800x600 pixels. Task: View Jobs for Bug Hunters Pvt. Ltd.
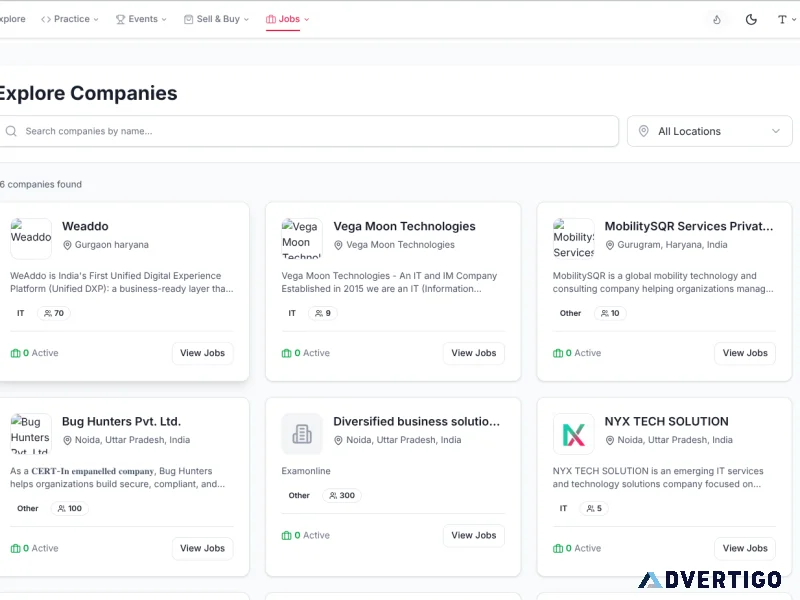(x=203, y=548)
